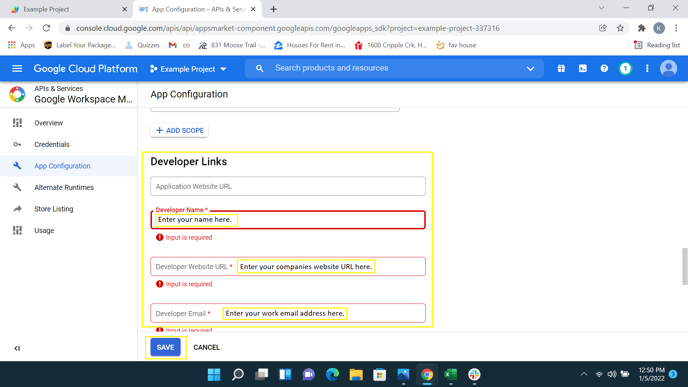The height and width of the screenshot is (387, 688).
Task: Click the App Configuration wrench icon
Action: coord(17,166)
